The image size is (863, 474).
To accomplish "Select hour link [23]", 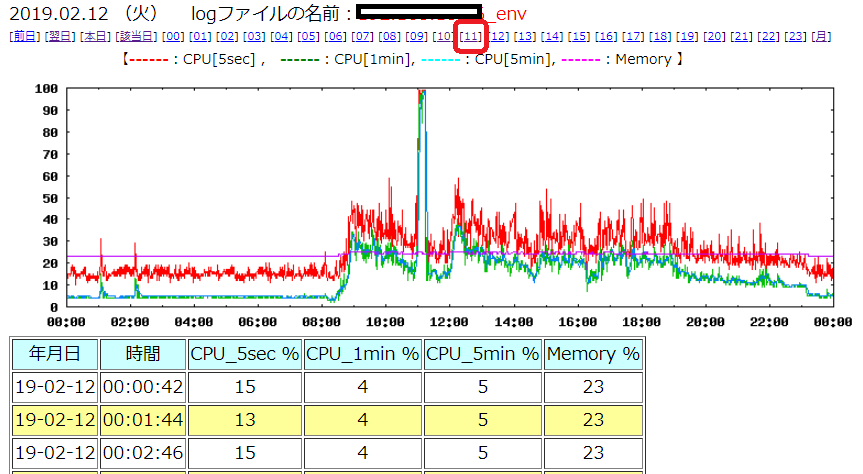I will tap(795, 36).
